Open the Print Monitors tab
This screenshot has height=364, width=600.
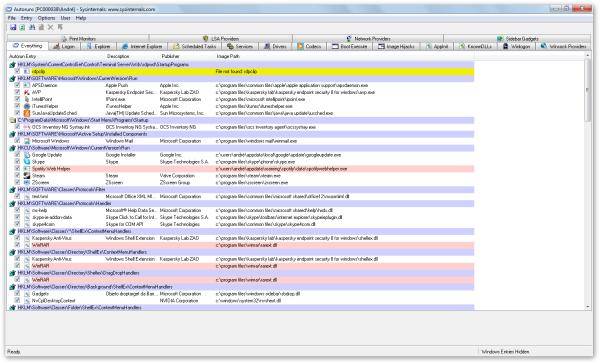click(x=78, y=39)
